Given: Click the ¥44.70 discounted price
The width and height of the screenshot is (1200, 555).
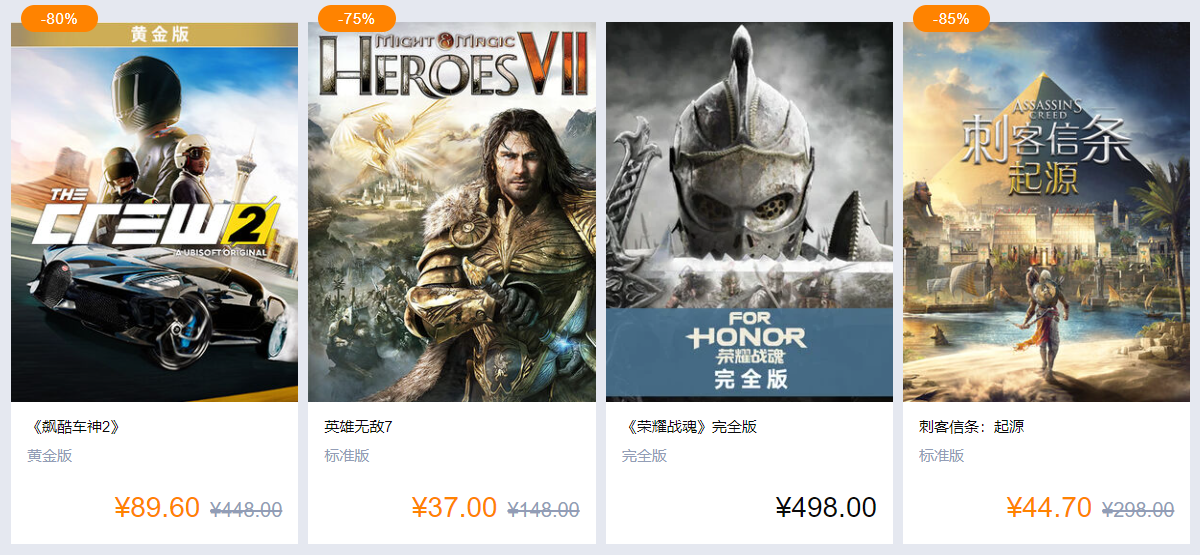Looking at the screenshot, I should 1049,508.
